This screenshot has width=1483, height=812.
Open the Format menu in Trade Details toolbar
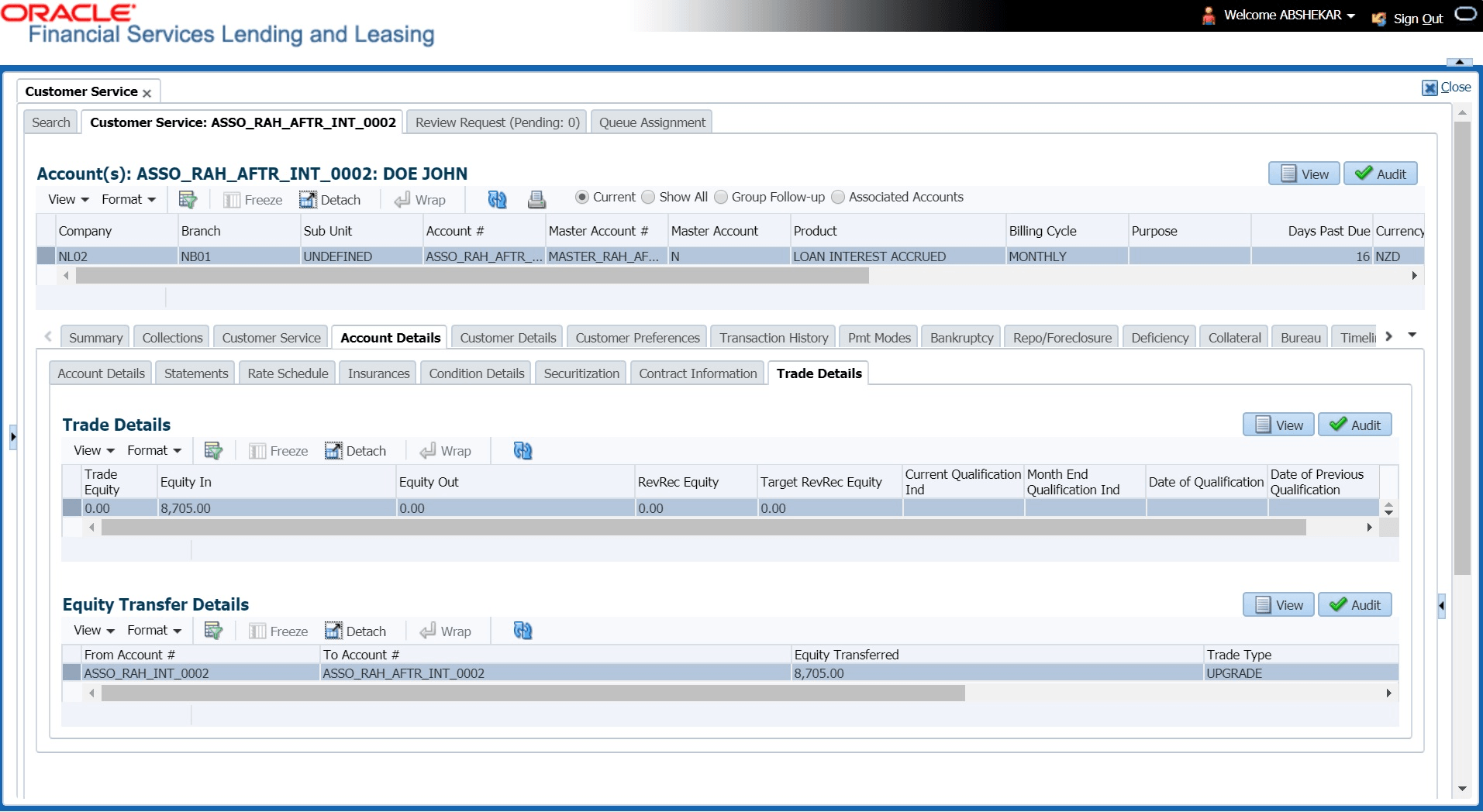tap(154, 450)
